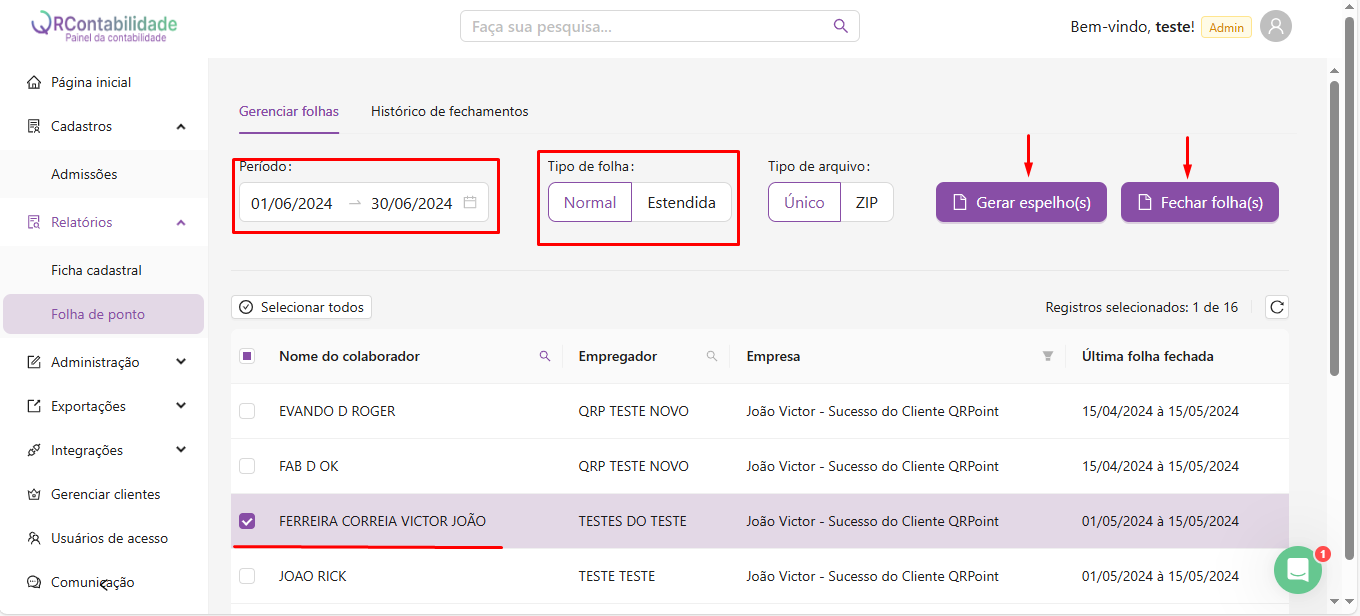The height and width of the screenshot is (616, 1360).
Task: Select the Estendida sheet type option
Action: (x=681, y=203)
